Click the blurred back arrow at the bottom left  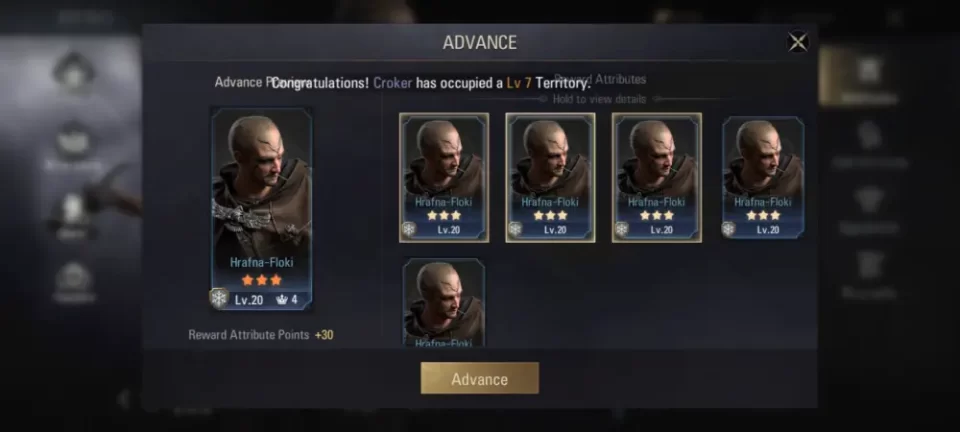pos(124,400)
